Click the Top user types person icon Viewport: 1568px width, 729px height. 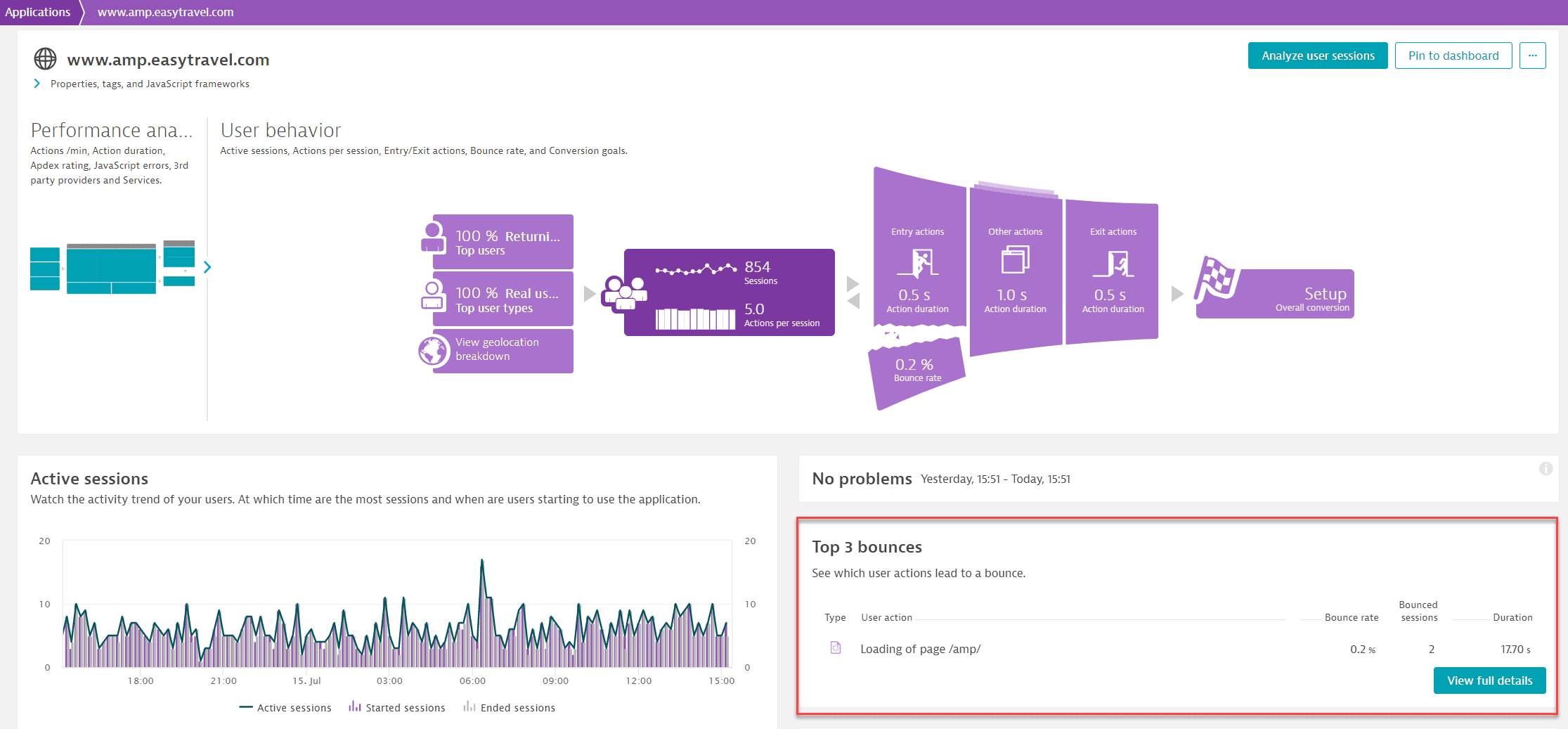click(x=433, y=295)
